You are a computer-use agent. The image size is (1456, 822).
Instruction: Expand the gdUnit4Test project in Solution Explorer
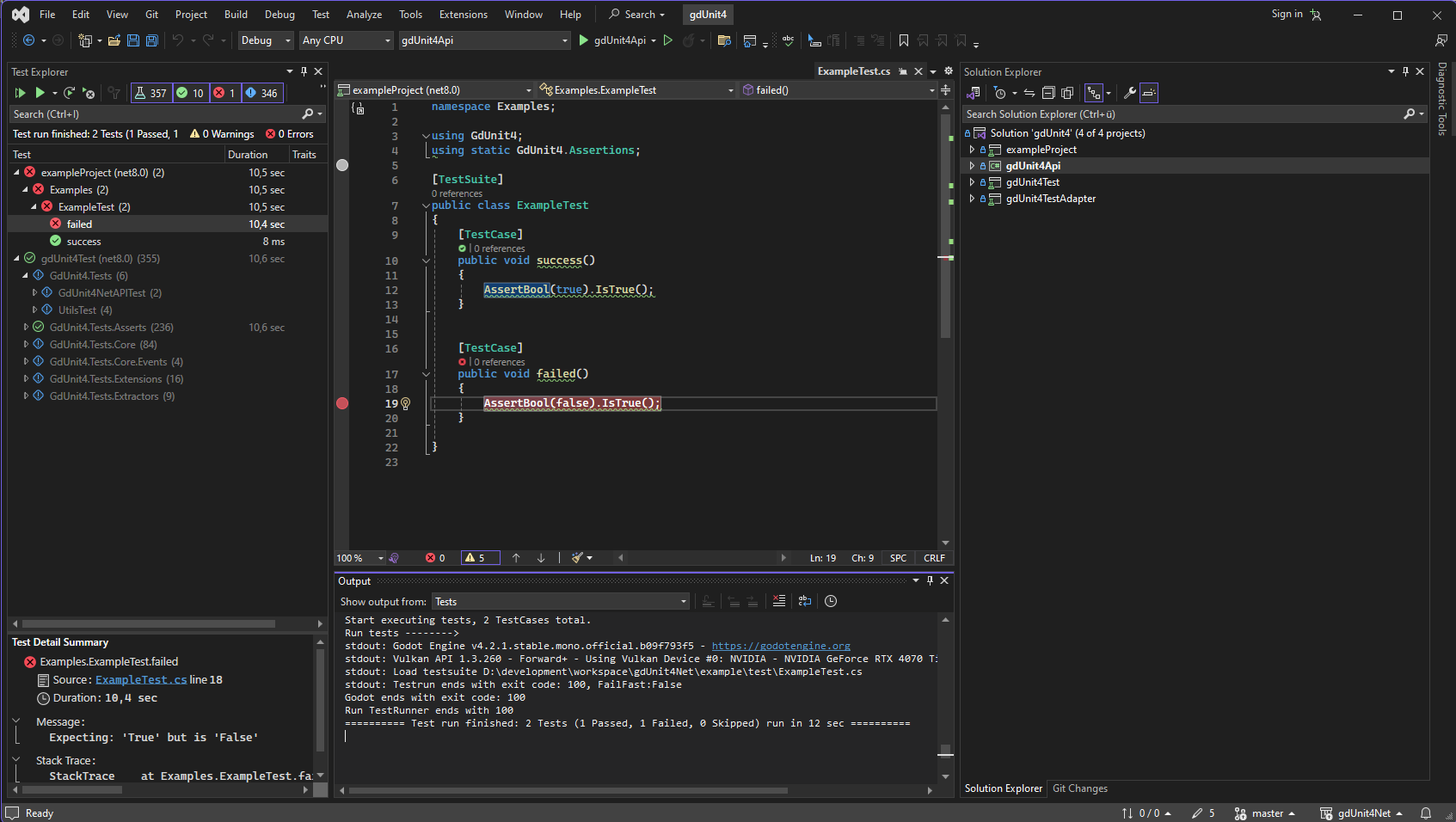click(x=972, y=182)
